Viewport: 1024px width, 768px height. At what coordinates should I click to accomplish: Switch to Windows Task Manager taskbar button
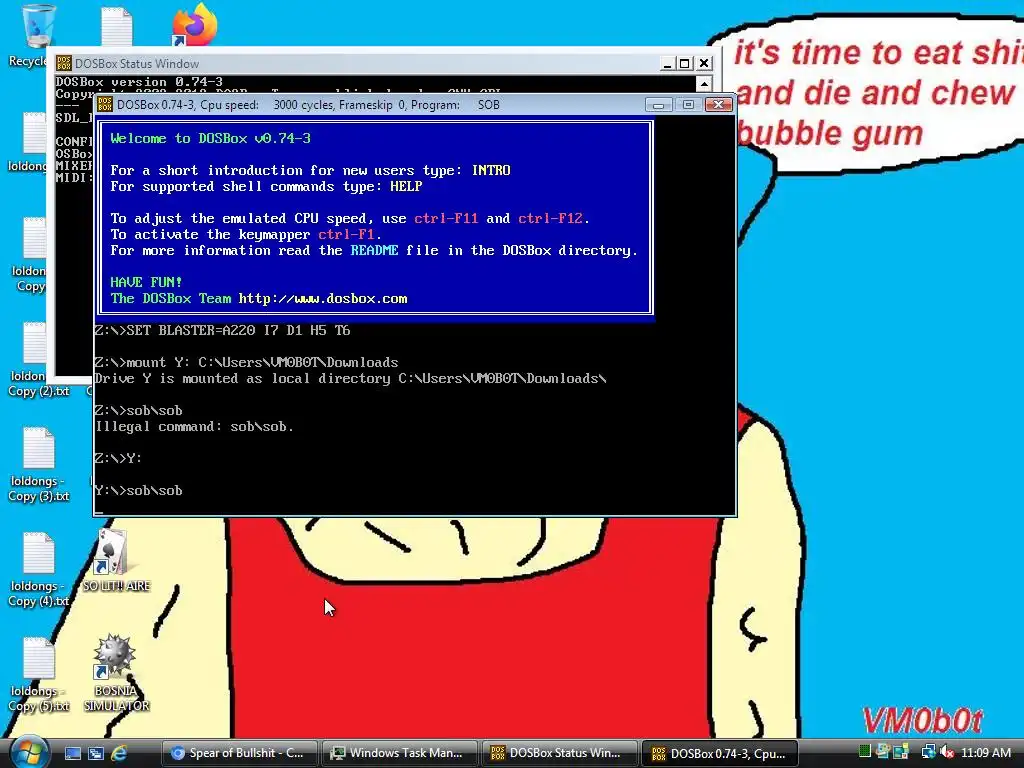399,753
